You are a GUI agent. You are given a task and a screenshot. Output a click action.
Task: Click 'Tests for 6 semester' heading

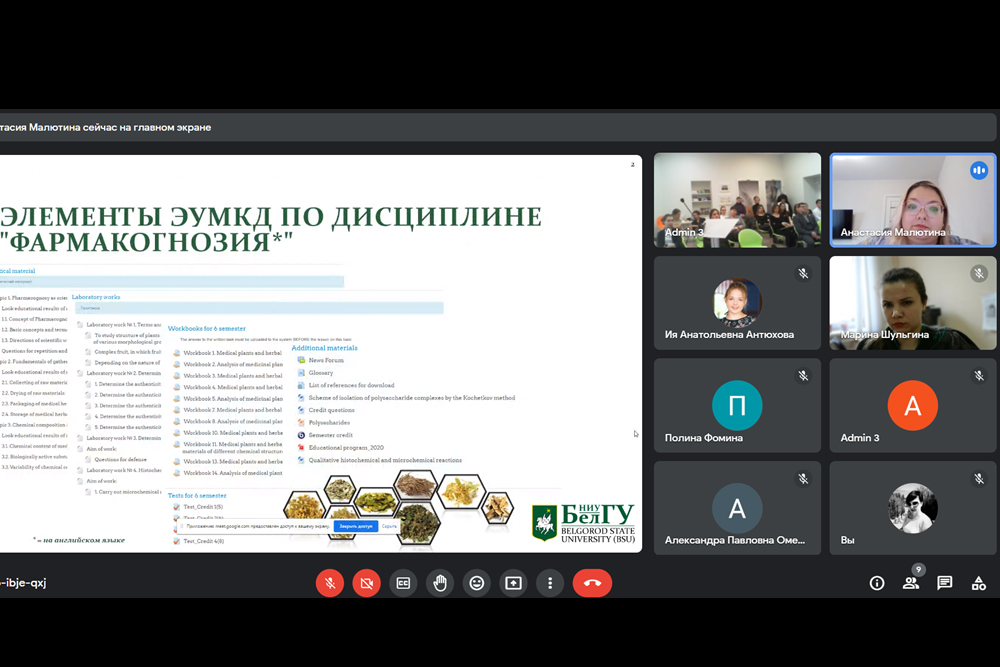pyautogui.click(x=197, y=495)
